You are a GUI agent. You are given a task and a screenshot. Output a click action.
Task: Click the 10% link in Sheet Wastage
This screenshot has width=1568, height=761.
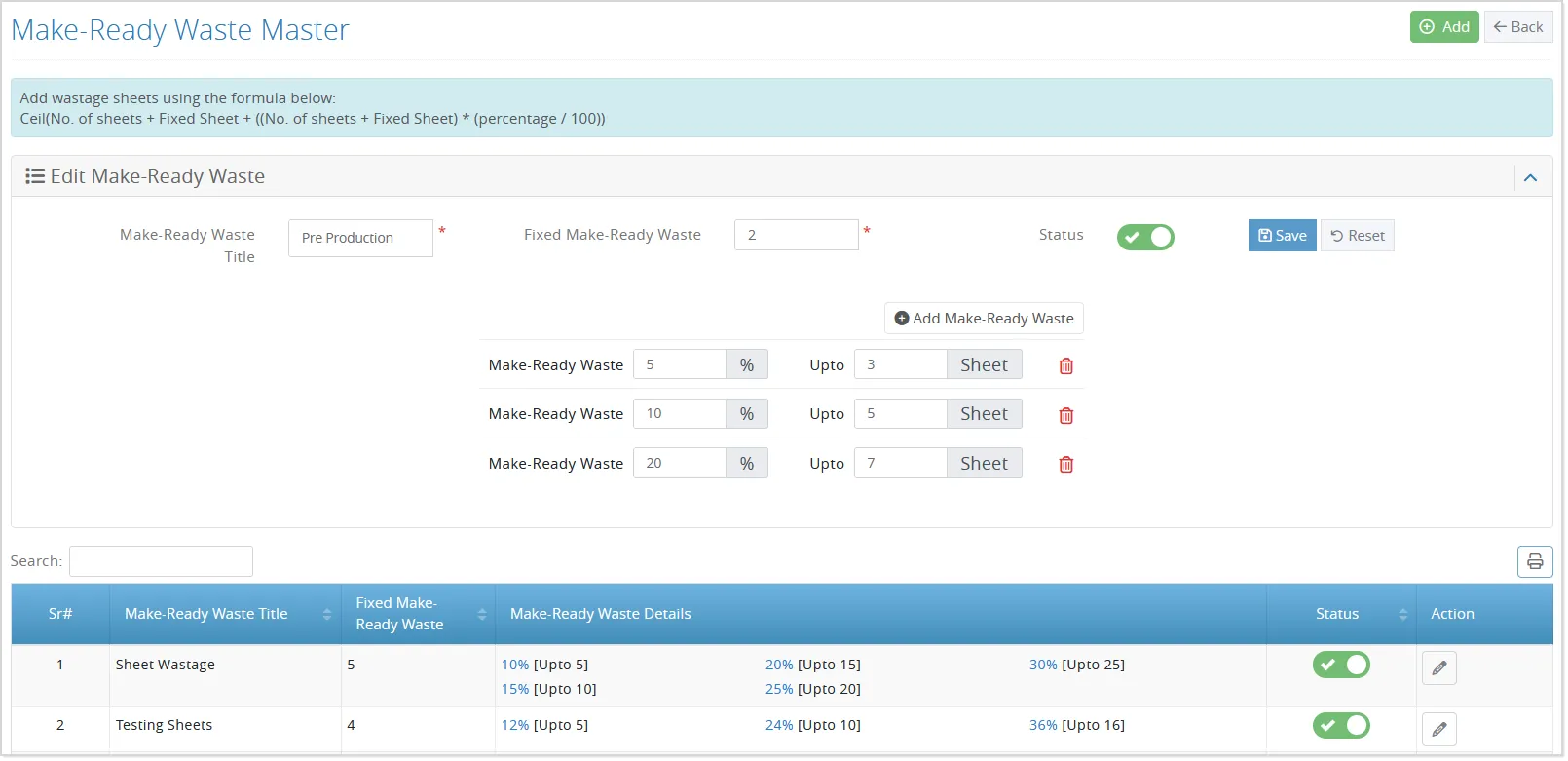(x=515, y=666)
